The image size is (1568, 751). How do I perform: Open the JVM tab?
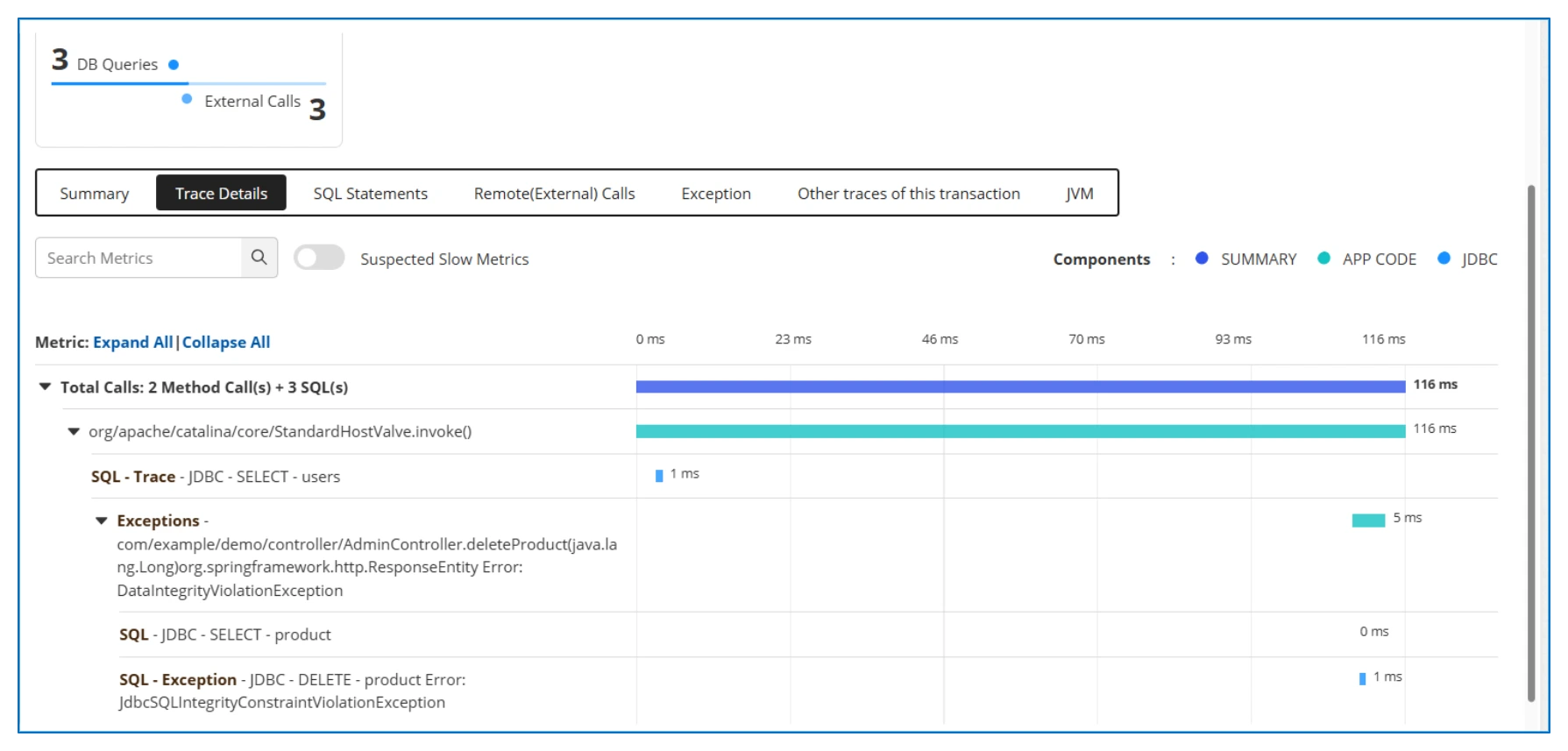1079,194
